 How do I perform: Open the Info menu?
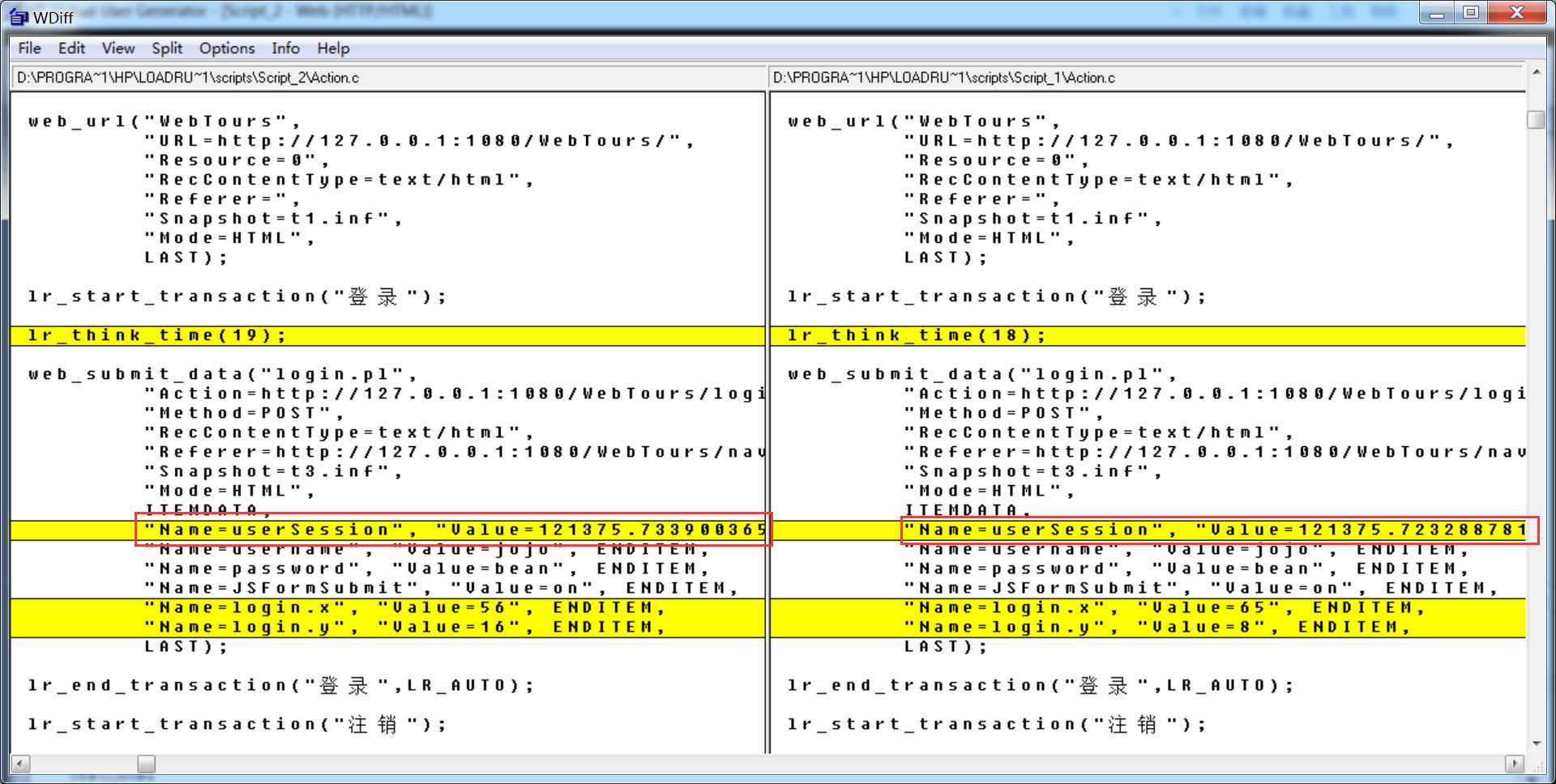[285, 49]
